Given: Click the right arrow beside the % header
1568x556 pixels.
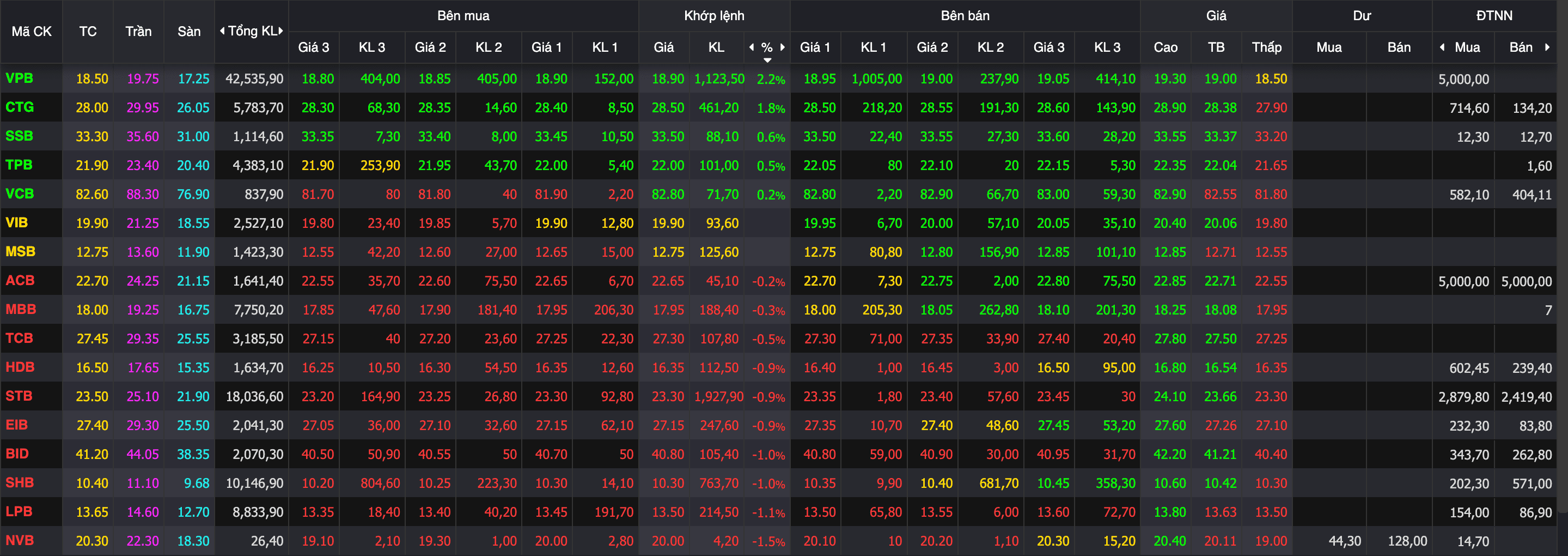Looking at the screenshot, I should (x=782, y=47).
